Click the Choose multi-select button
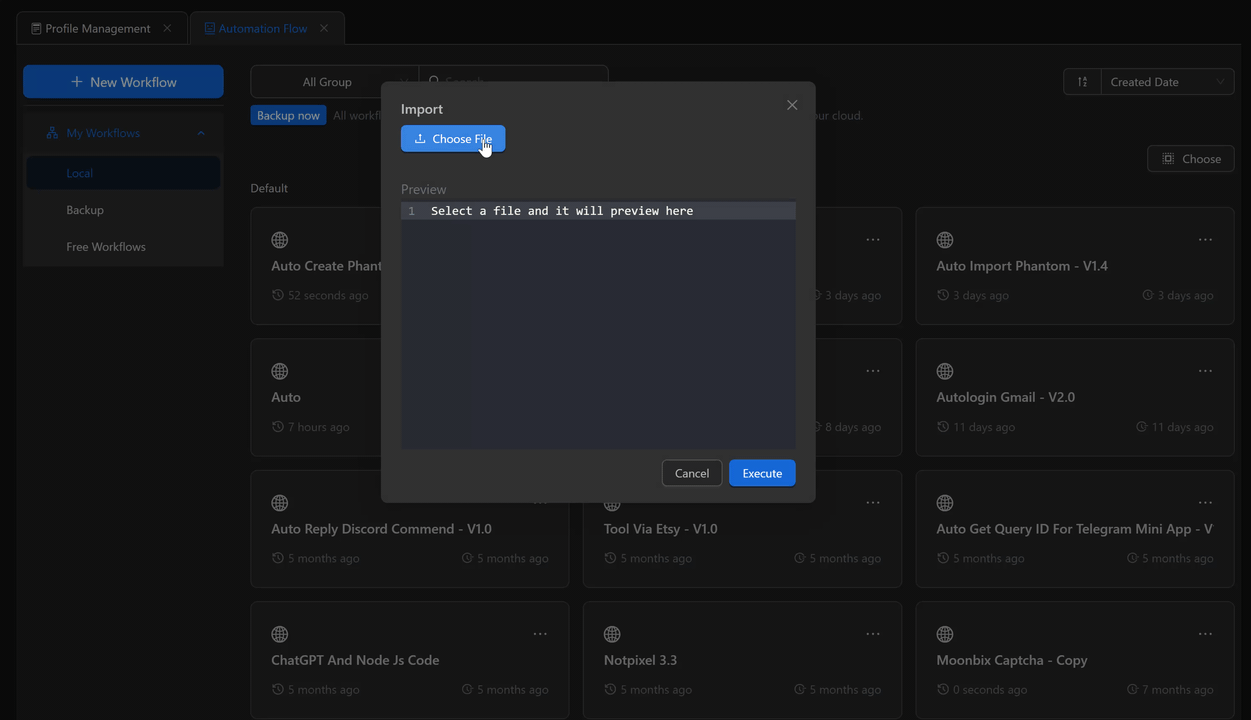This screenshot has height=720, width=1251. pos(1190,159)
